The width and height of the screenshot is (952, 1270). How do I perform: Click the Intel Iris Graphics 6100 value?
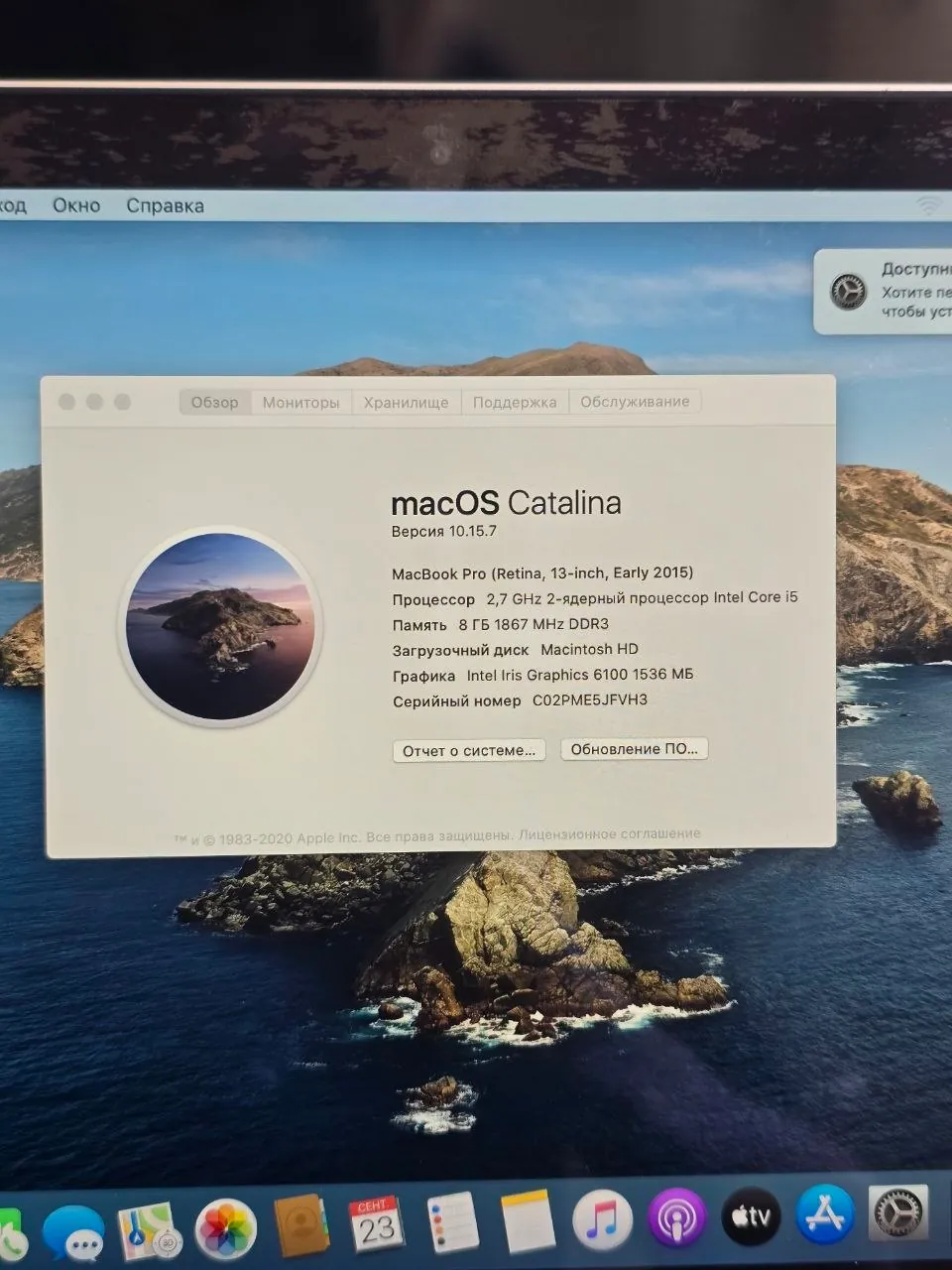(580, 675)
